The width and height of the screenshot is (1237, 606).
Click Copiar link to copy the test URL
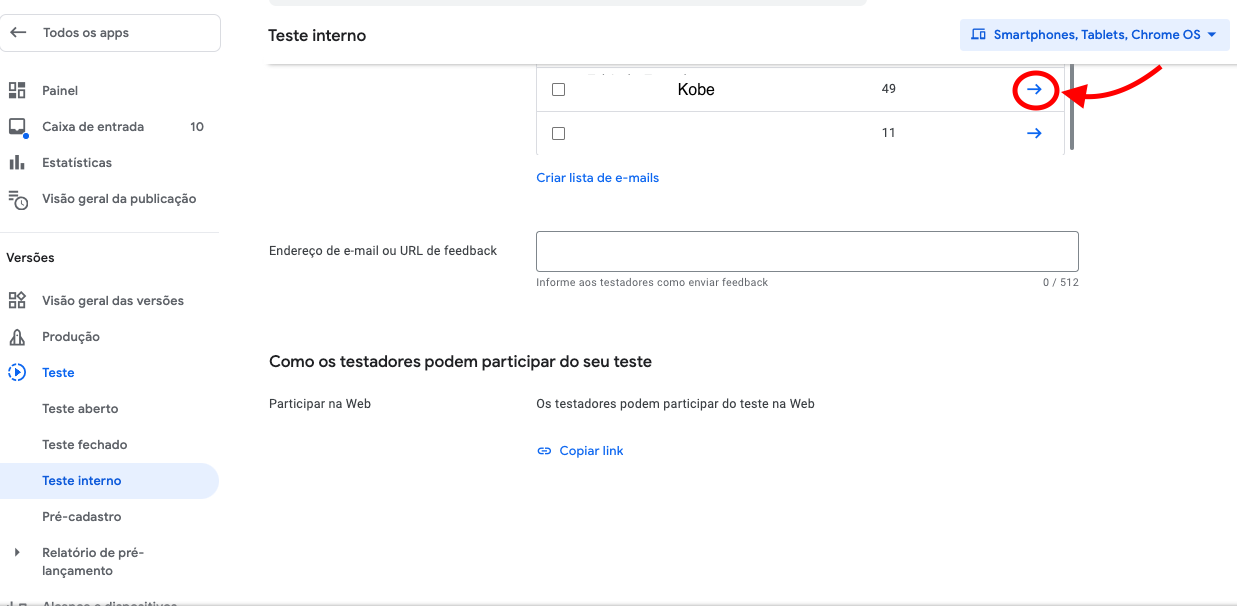590,450
